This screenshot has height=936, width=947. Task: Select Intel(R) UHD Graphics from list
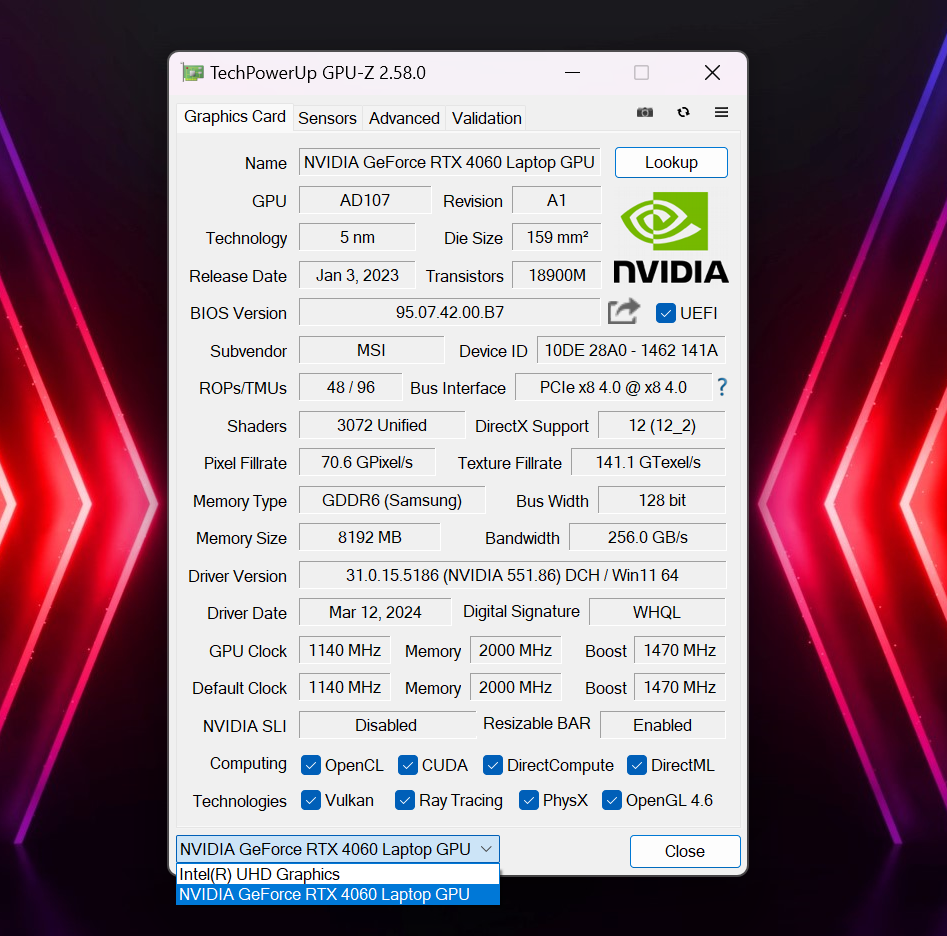[338, 874]
